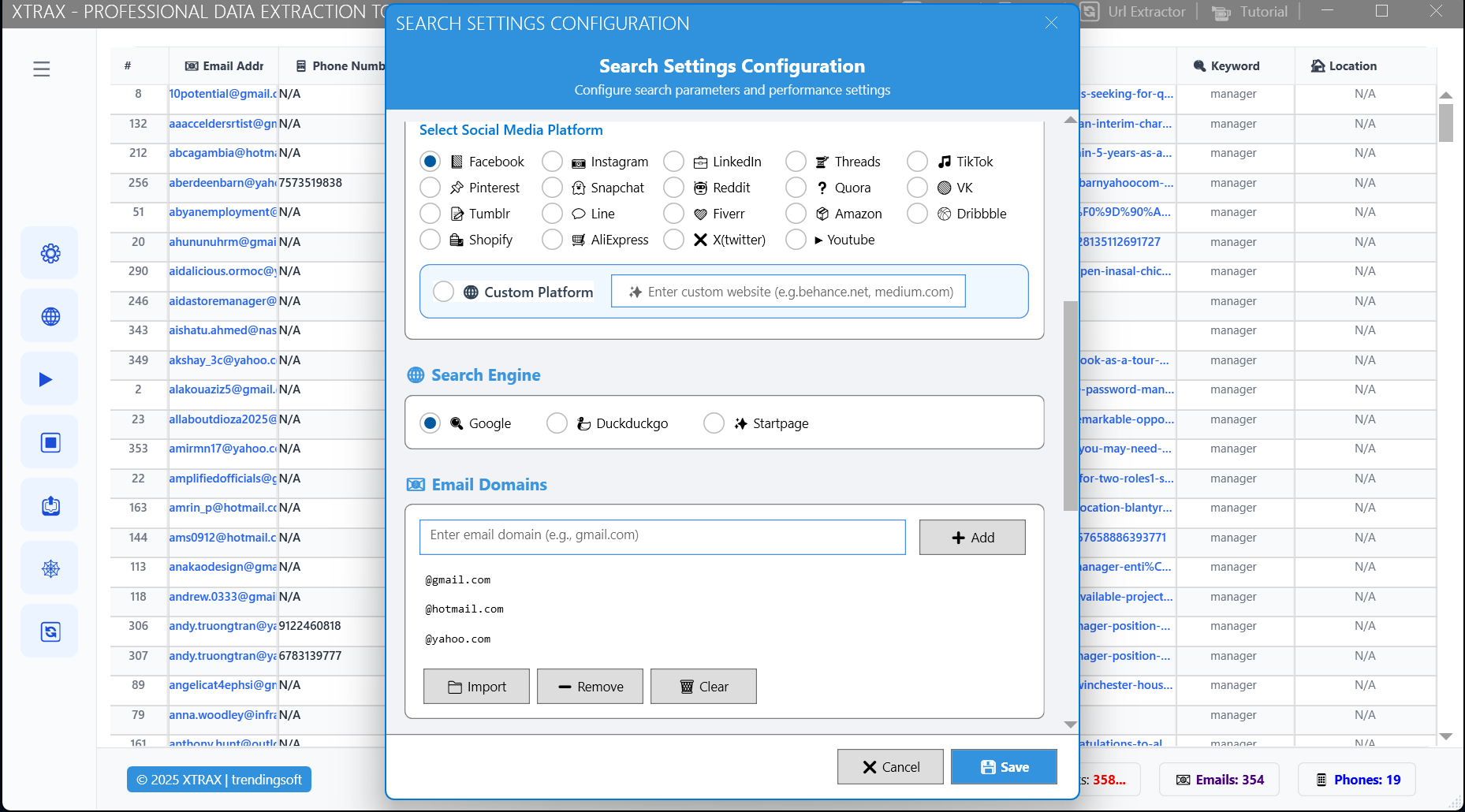Save the search settings
1465x812 pixels.
(x=1003, y=767)
